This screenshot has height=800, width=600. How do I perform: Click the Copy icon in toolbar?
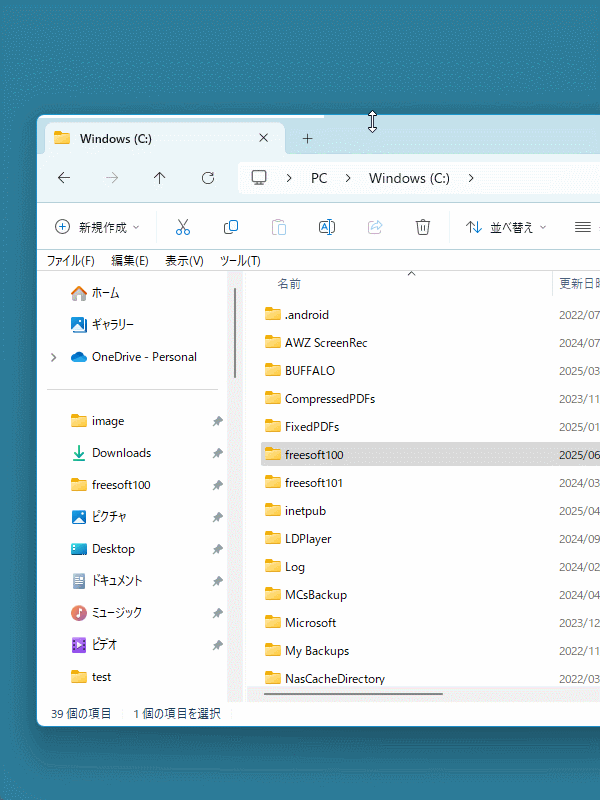point(231,227)
